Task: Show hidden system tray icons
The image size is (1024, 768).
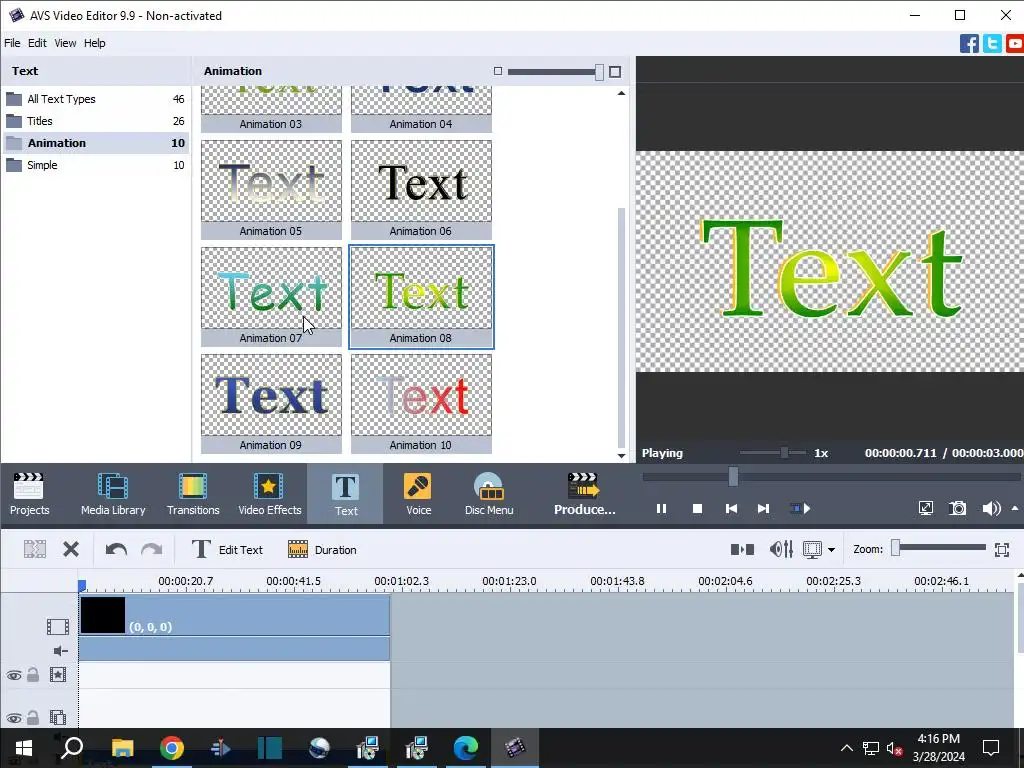Action: click(x=846, y=748)
